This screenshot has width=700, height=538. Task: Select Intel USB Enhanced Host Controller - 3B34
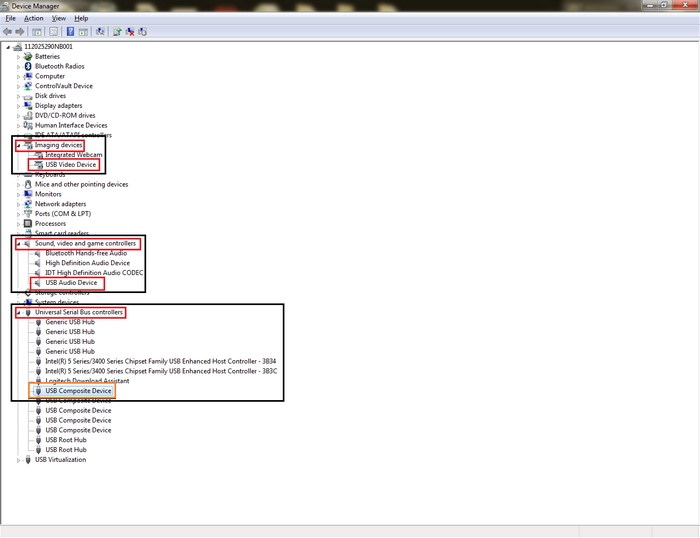pyautogui.click(x=161, y=361)
